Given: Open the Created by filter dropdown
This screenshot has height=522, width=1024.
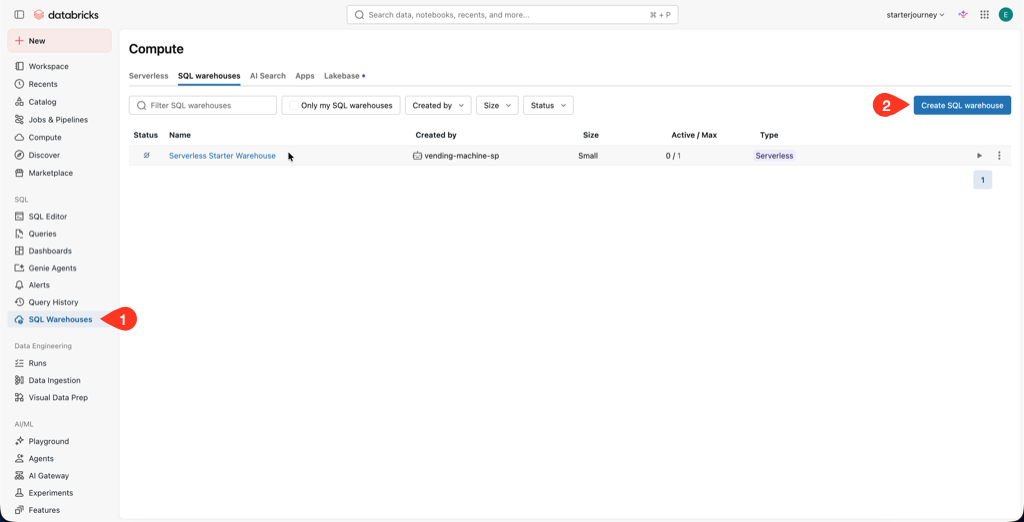Looking at the screenshot, I should tap(438, 105).
